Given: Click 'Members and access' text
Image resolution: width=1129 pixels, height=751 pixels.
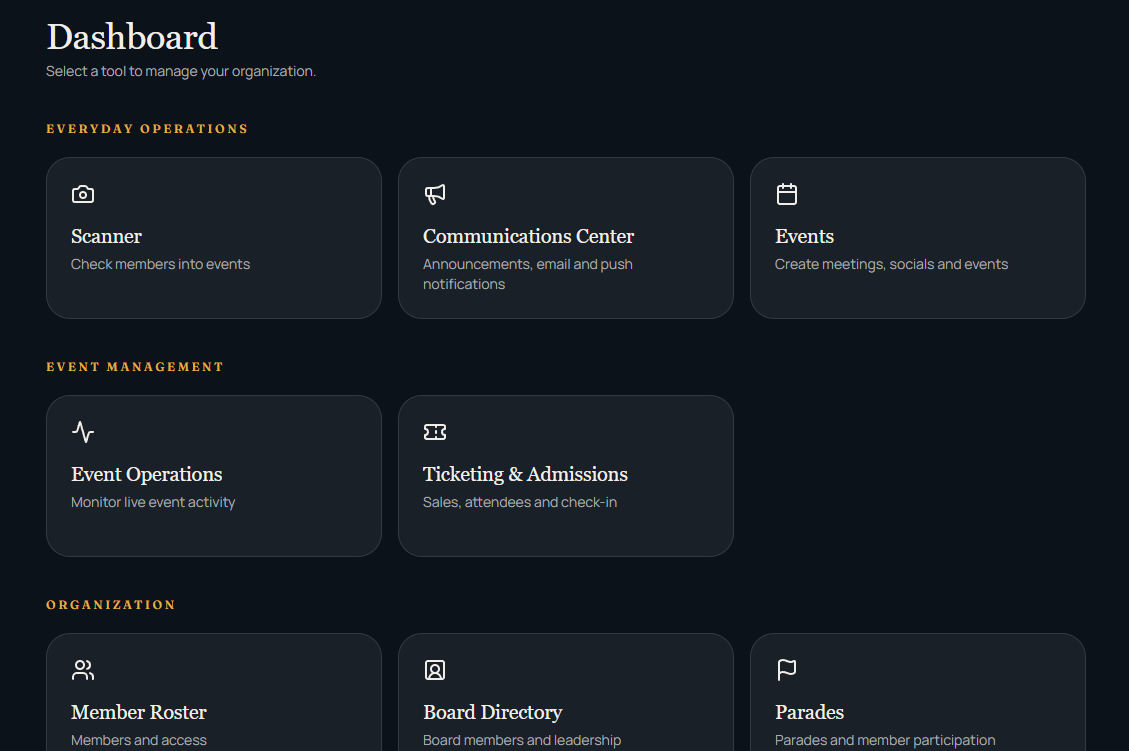Looking at the screenshot, I should click(x=139, y=740).
